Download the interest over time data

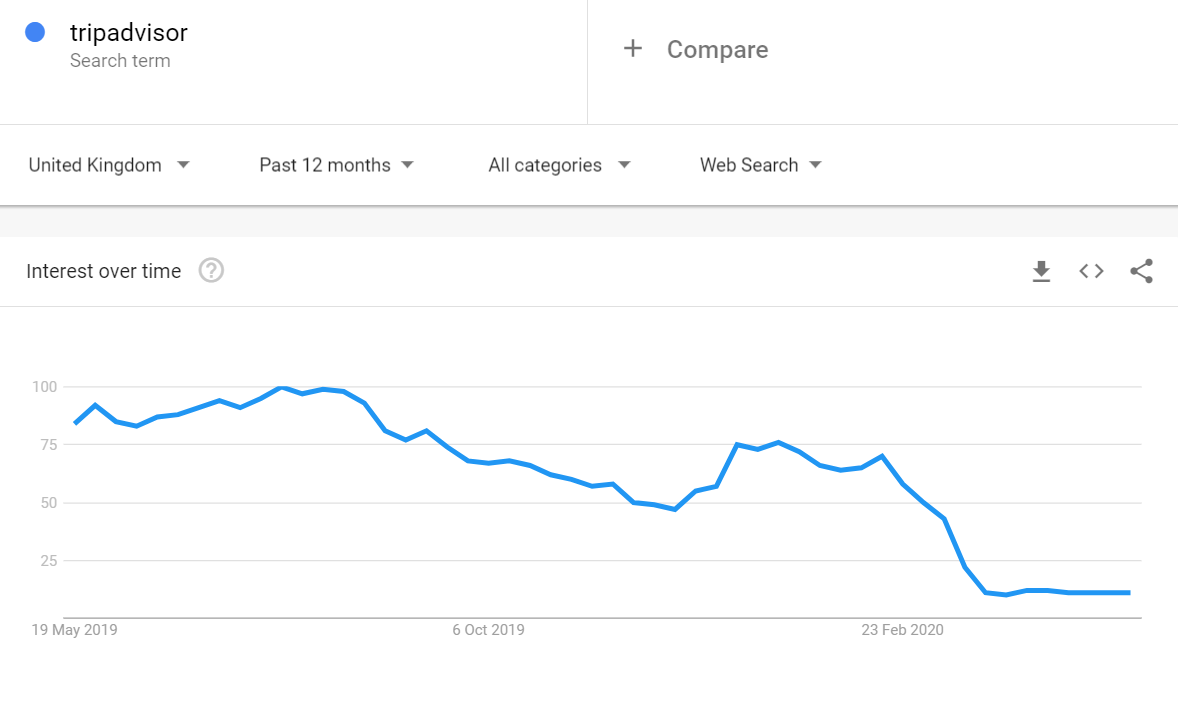(x=1041, y=271)
